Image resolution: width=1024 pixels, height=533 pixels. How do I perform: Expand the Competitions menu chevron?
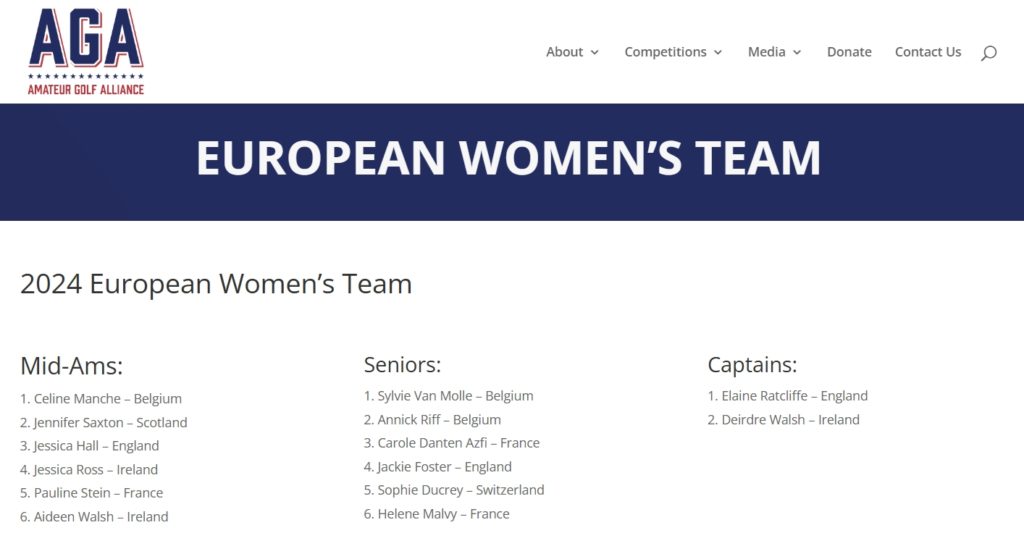718,53
